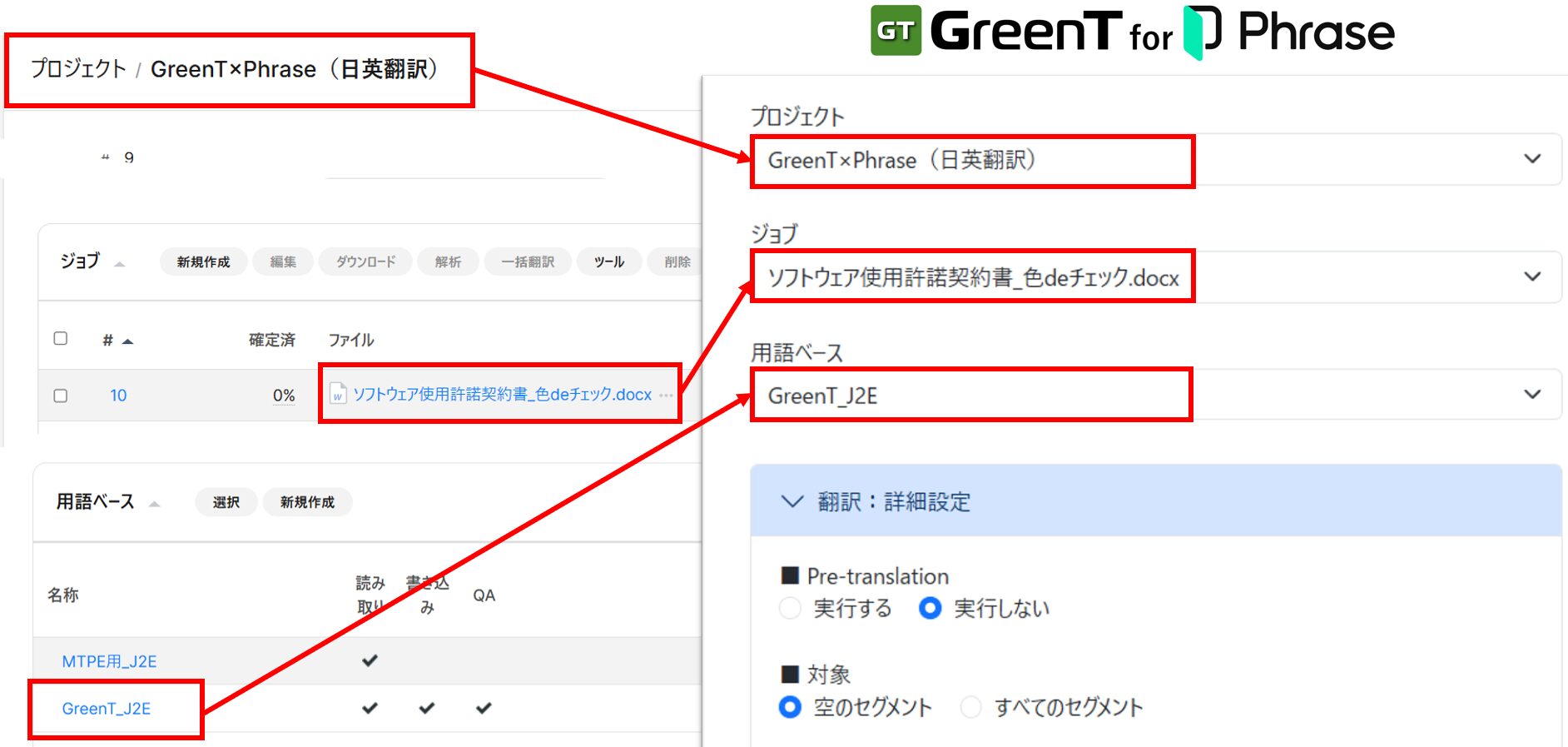Toggle the select-all jobs checkbox in header
Image resolution: width=1568 pixels, height=747 pixels.
pos(61,338)
